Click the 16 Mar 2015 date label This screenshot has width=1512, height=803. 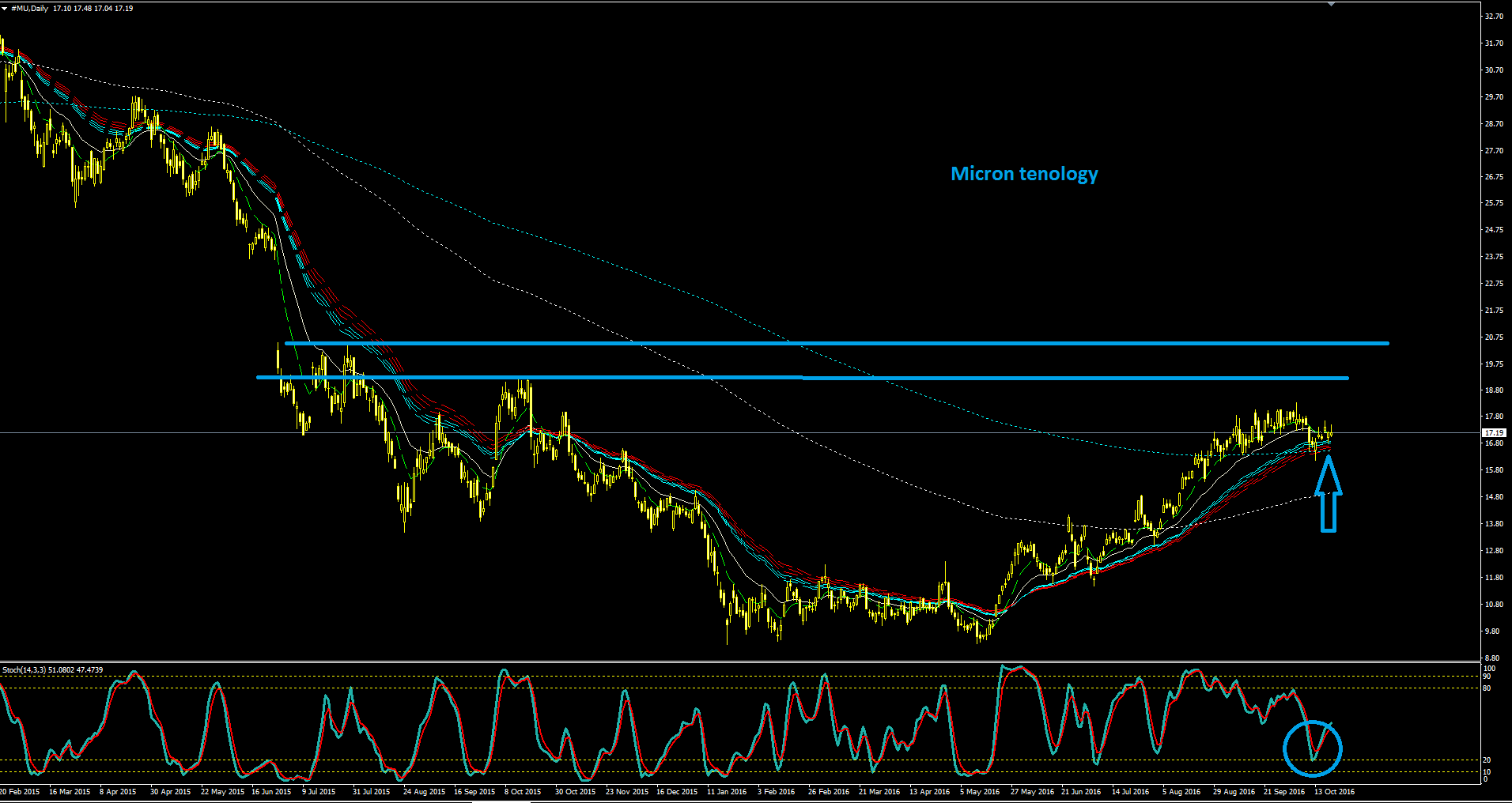pyautogui.click(x=70, y=792)
